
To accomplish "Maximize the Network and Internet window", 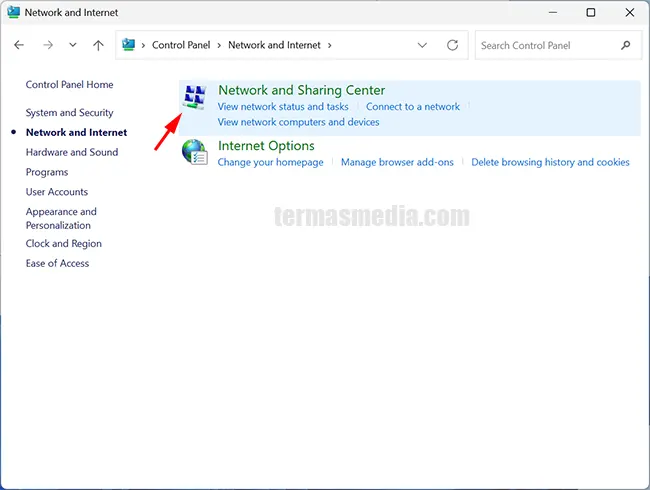I will (591, 12).
